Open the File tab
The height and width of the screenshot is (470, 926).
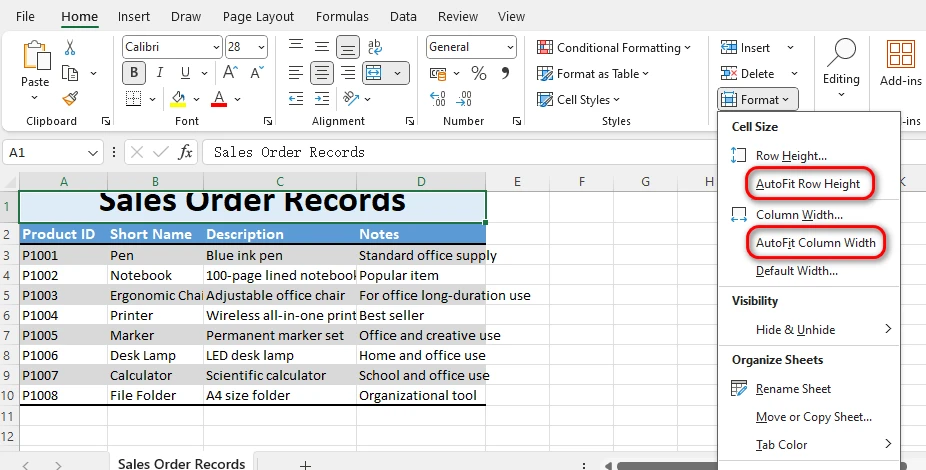coord(25,17)
